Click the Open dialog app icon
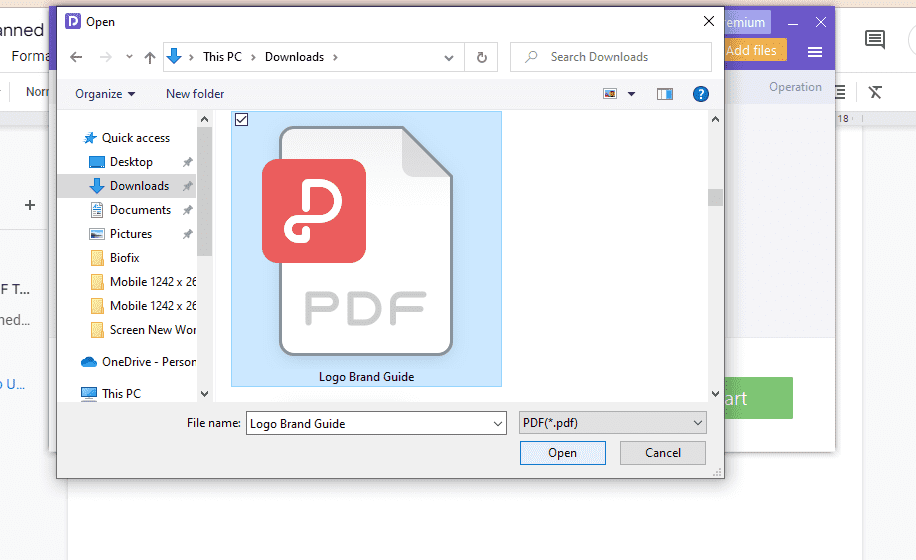The height and width of the screenshot is (560, 916). (73, 22)
